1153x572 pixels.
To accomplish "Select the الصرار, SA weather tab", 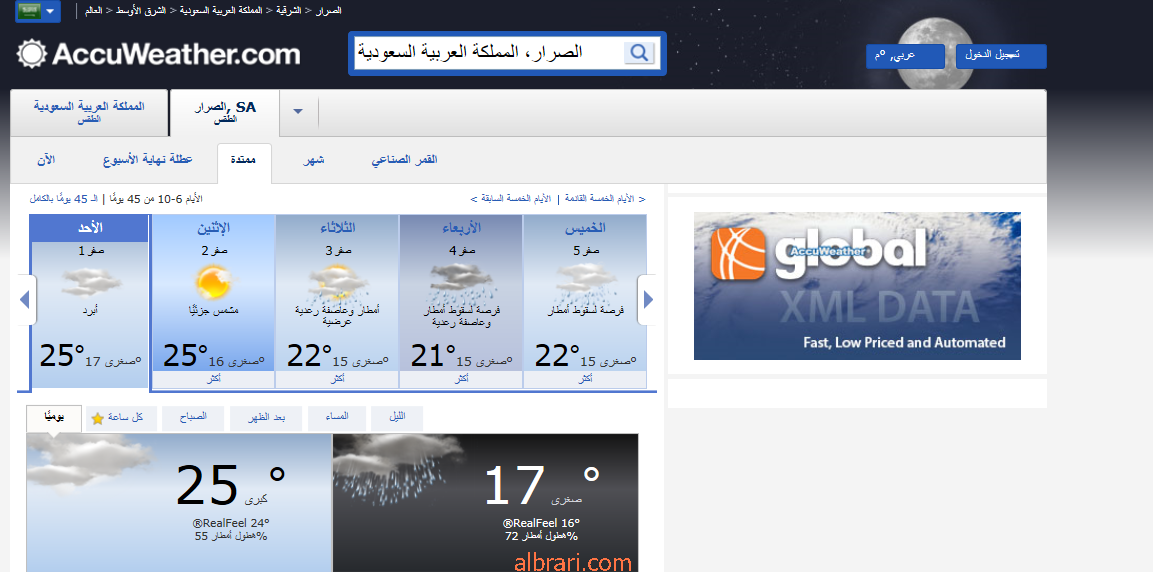I will click(225, 112).
